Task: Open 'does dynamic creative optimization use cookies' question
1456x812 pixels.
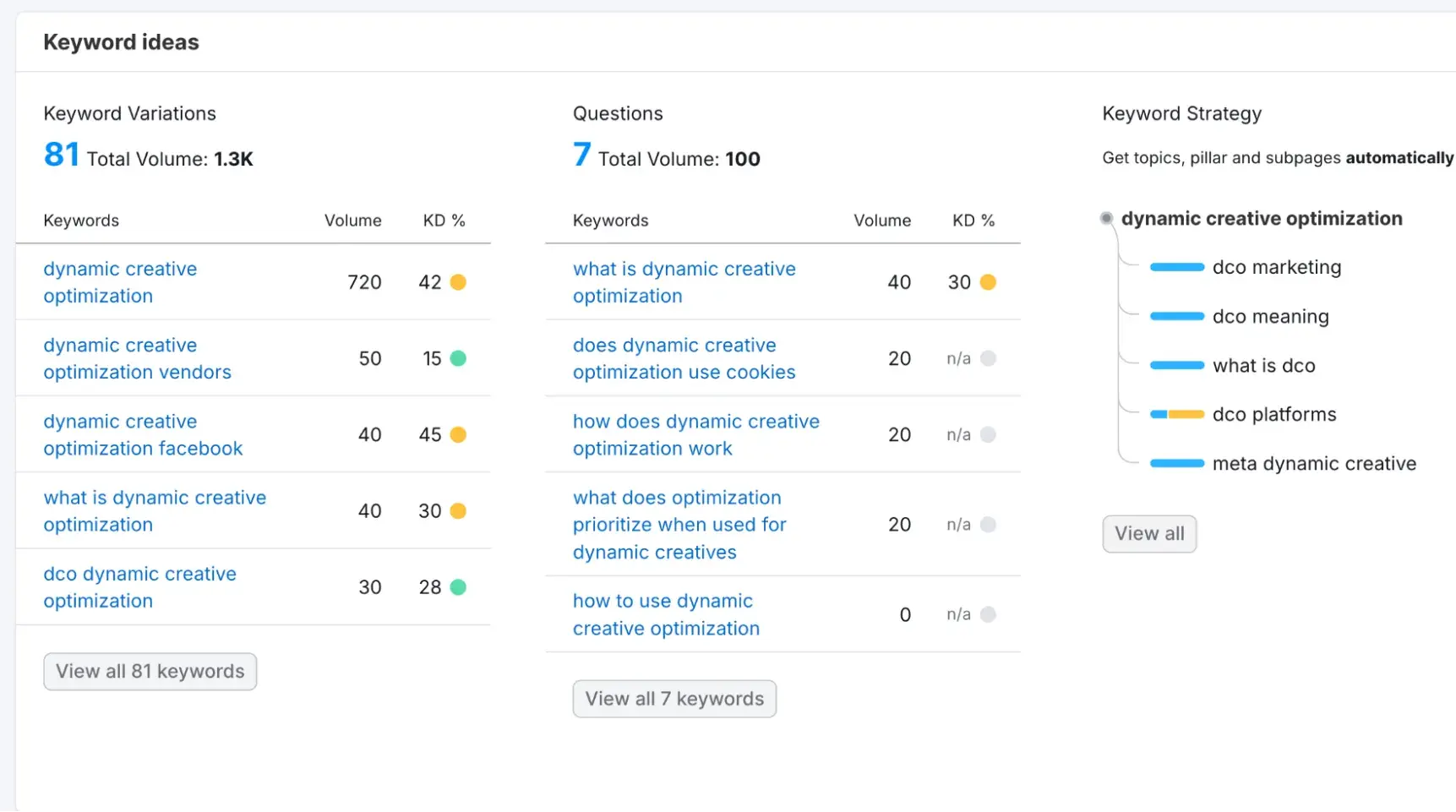Action: click(x=684, y=358)
